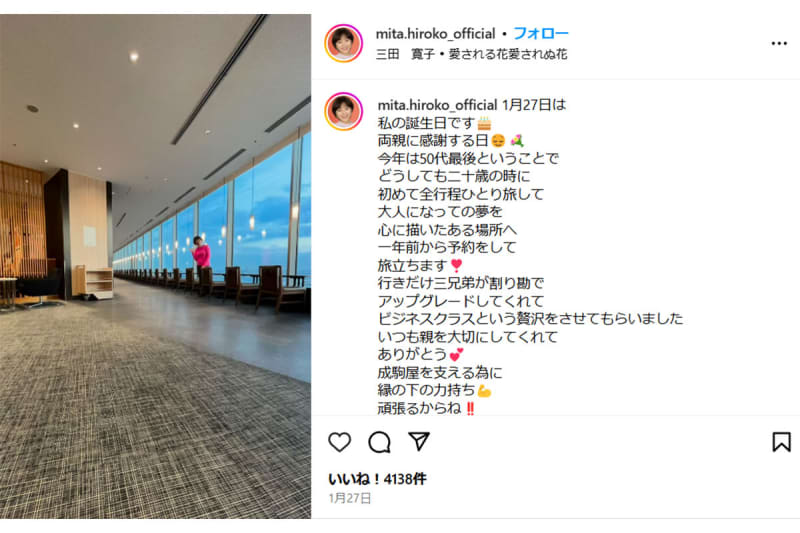The width and height of the screenshot is (800, 533).
Task: Open the three-dot more options menu
Action: [779, 44]
